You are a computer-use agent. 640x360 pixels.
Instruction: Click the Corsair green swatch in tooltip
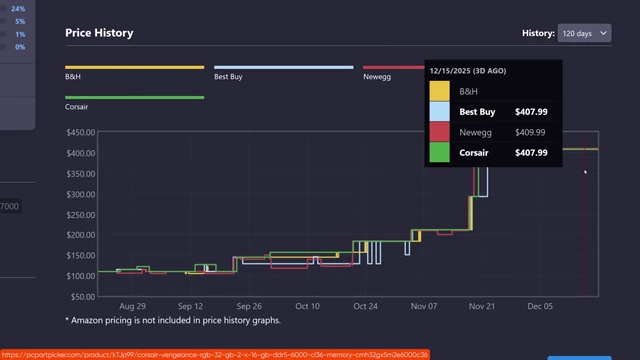click(x=440, y=152)
